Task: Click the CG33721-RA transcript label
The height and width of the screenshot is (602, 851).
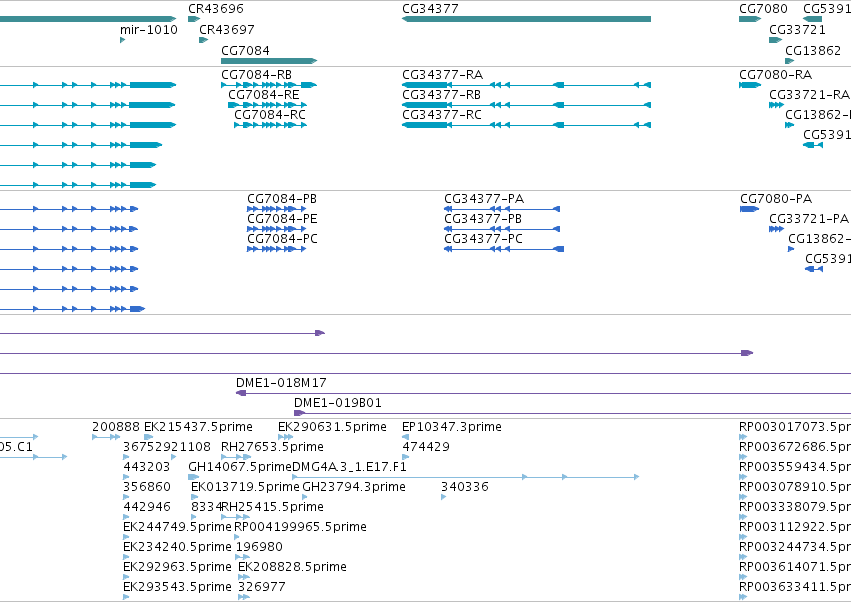Action: [809, 95]
